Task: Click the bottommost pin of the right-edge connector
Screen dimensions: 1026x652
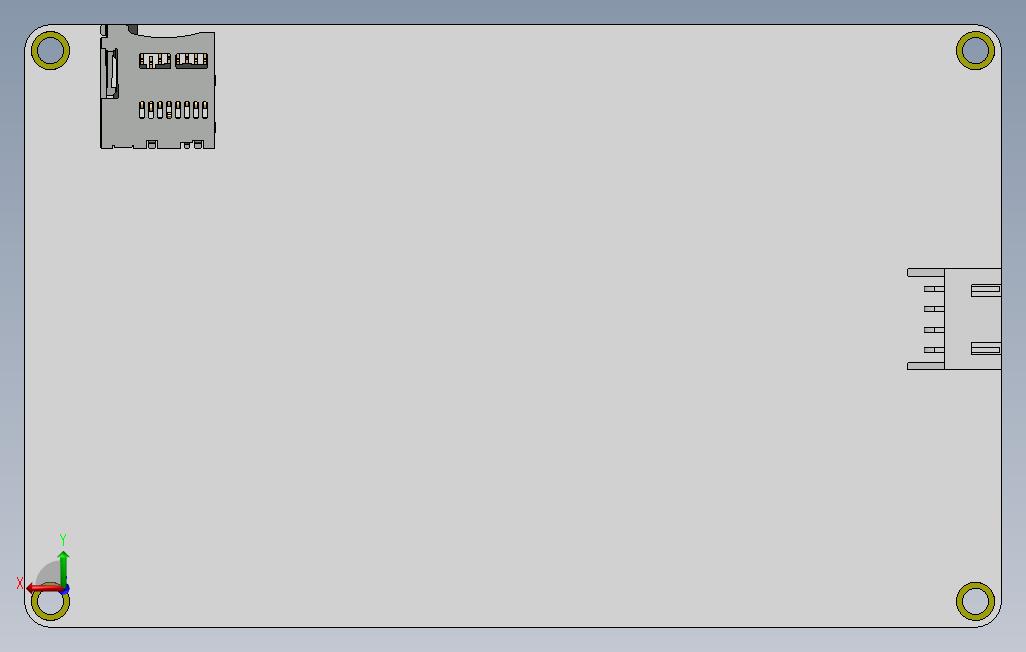Action: pos(934,350)
